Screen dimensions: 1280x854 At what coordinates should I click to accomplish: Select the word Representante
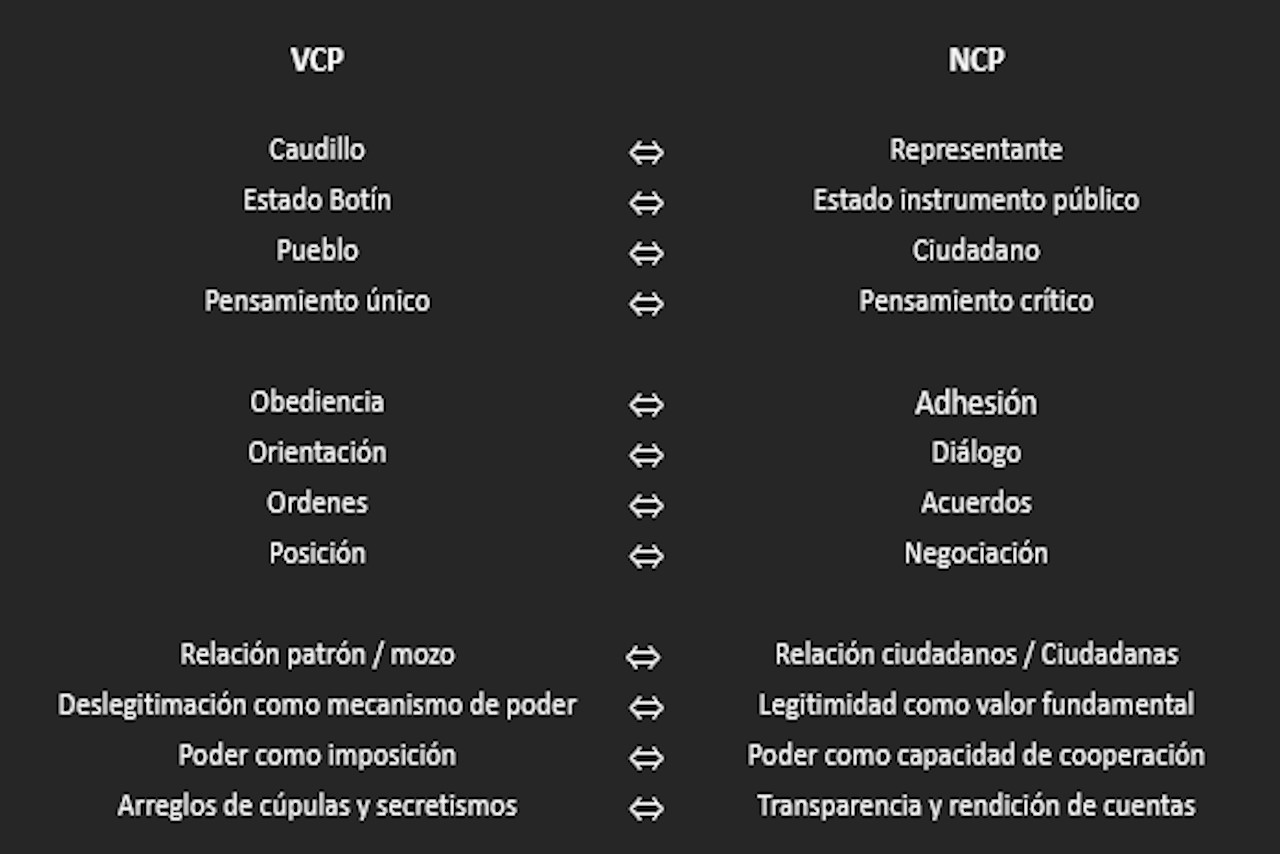(976, 150)
